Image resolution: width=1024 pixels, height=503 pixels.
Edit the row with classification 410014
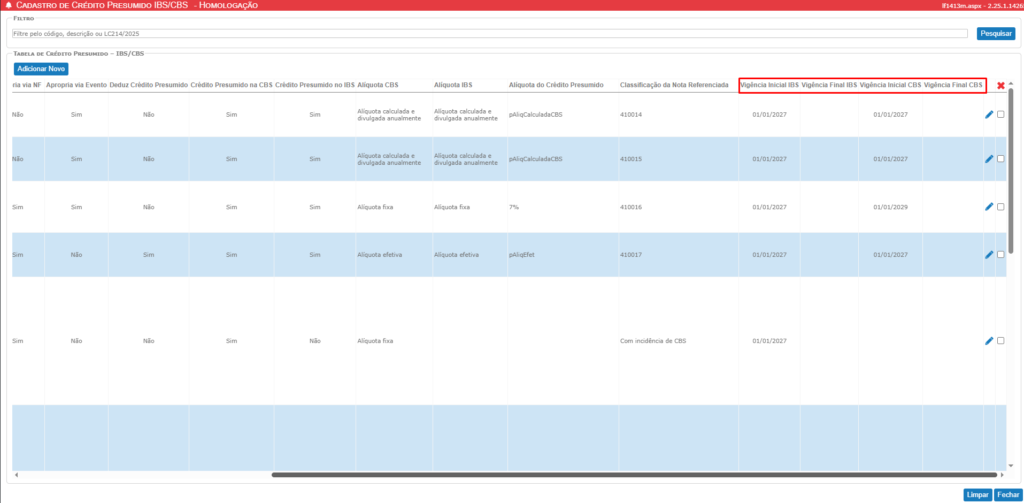click(x=989, y=115)
